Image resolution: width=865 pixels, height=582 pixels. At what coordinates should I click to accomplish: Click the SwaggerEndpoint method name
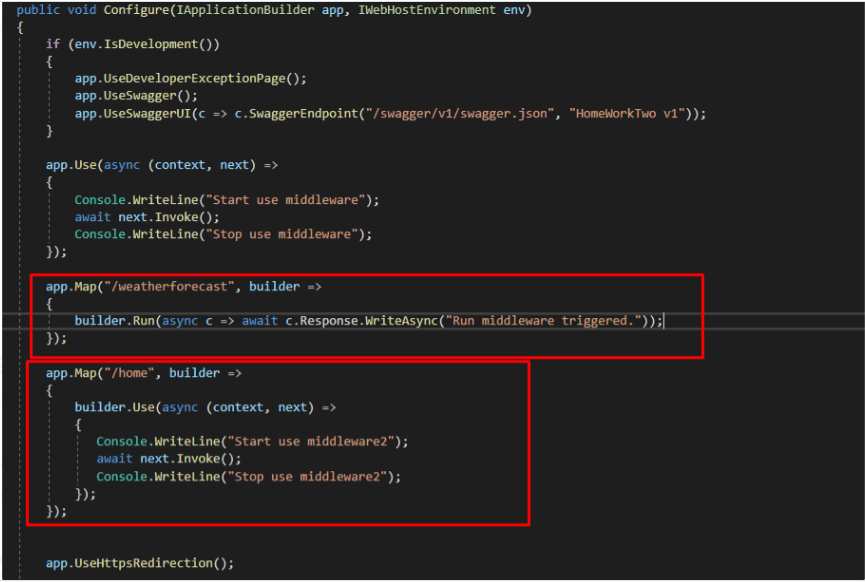pos(303,114)
